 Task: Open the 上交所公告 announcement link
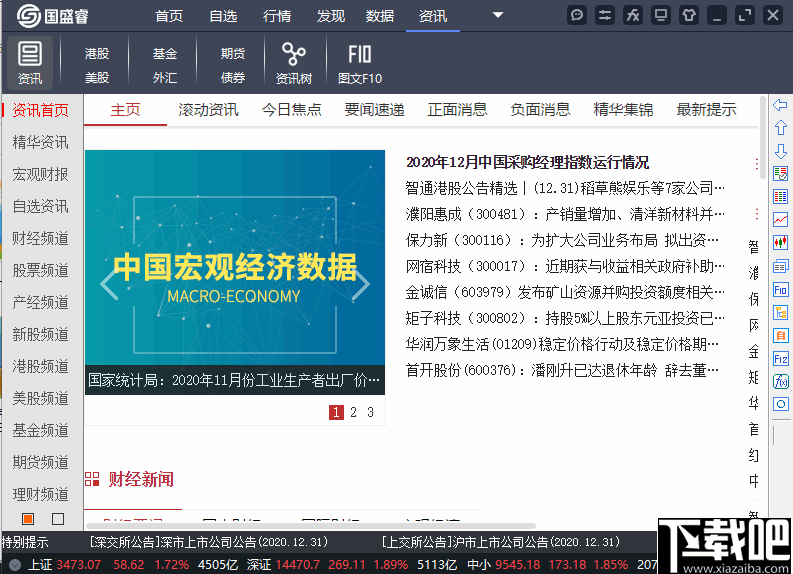501,542
